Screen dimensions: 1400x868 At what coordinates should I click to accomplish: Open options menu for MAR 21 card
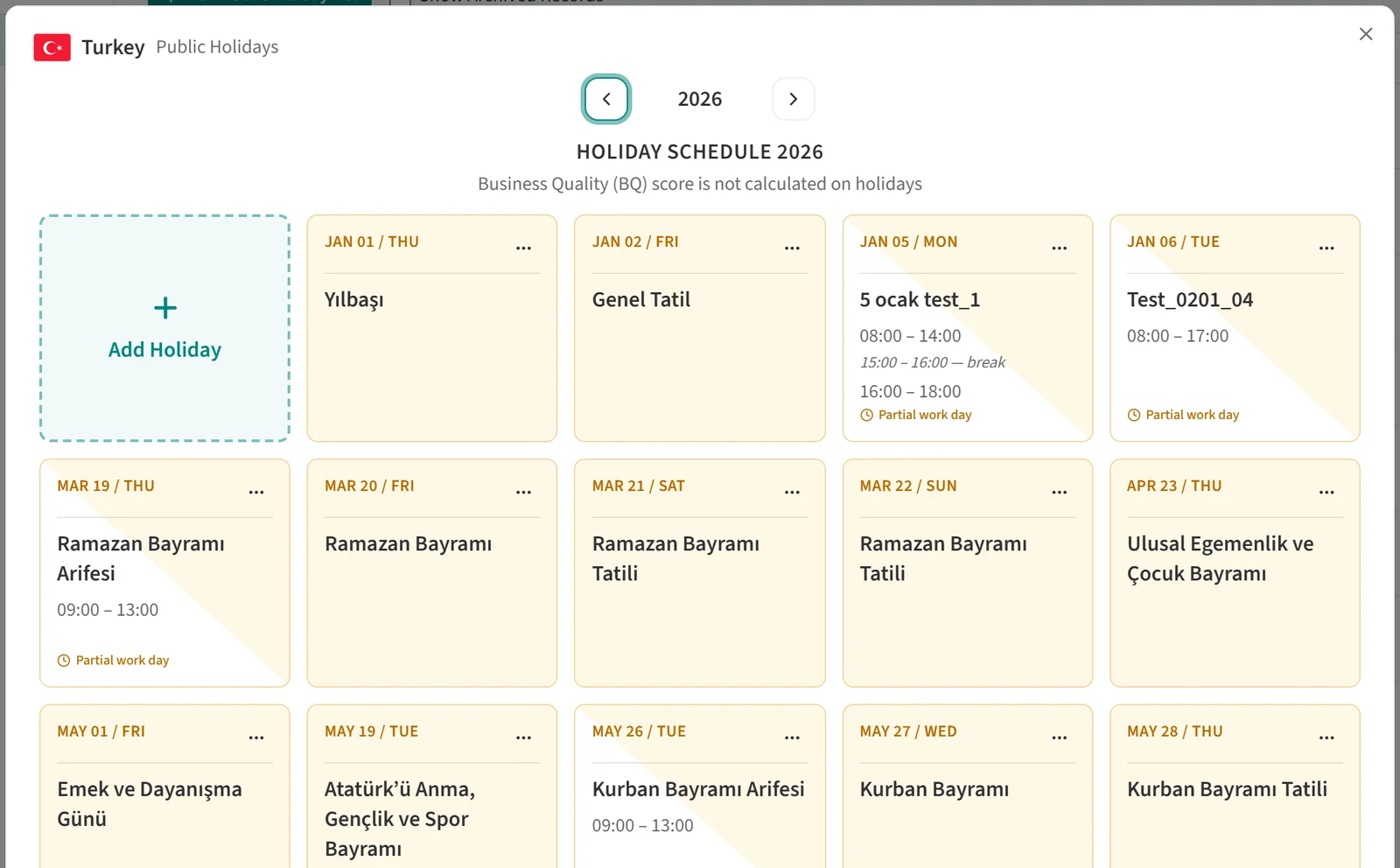792,493
